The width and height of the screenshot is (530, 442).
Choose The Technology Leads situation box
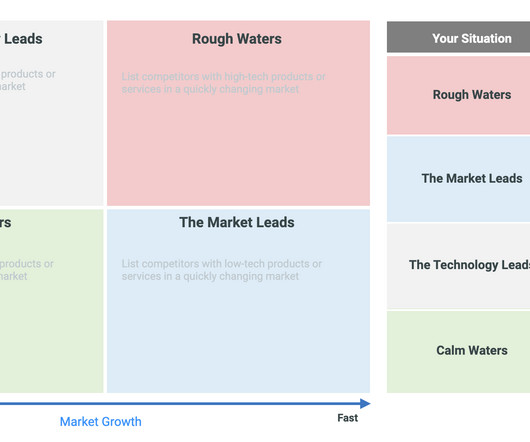[x=458, y=266]
